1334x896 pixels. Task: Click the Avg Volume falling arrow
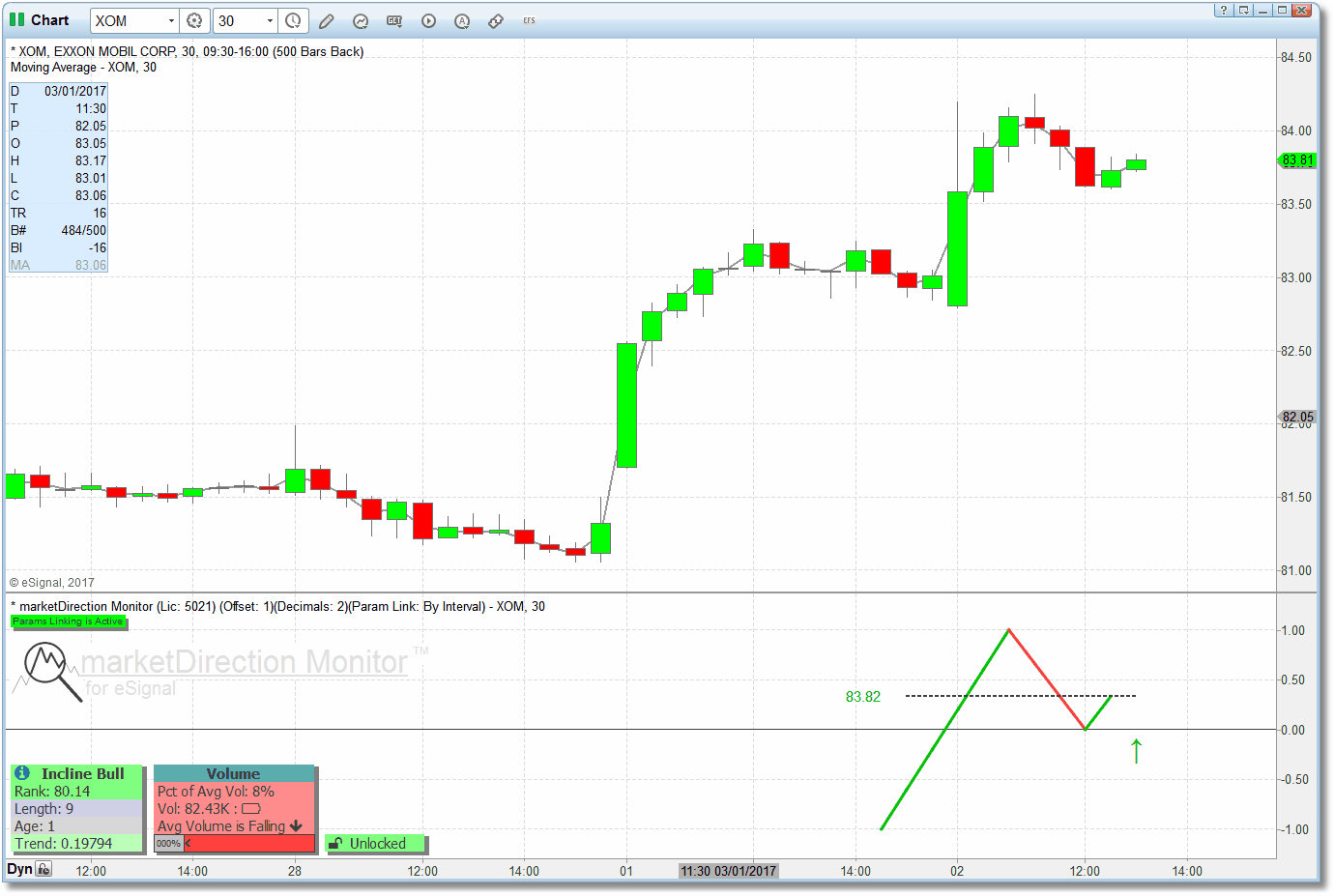296,826
